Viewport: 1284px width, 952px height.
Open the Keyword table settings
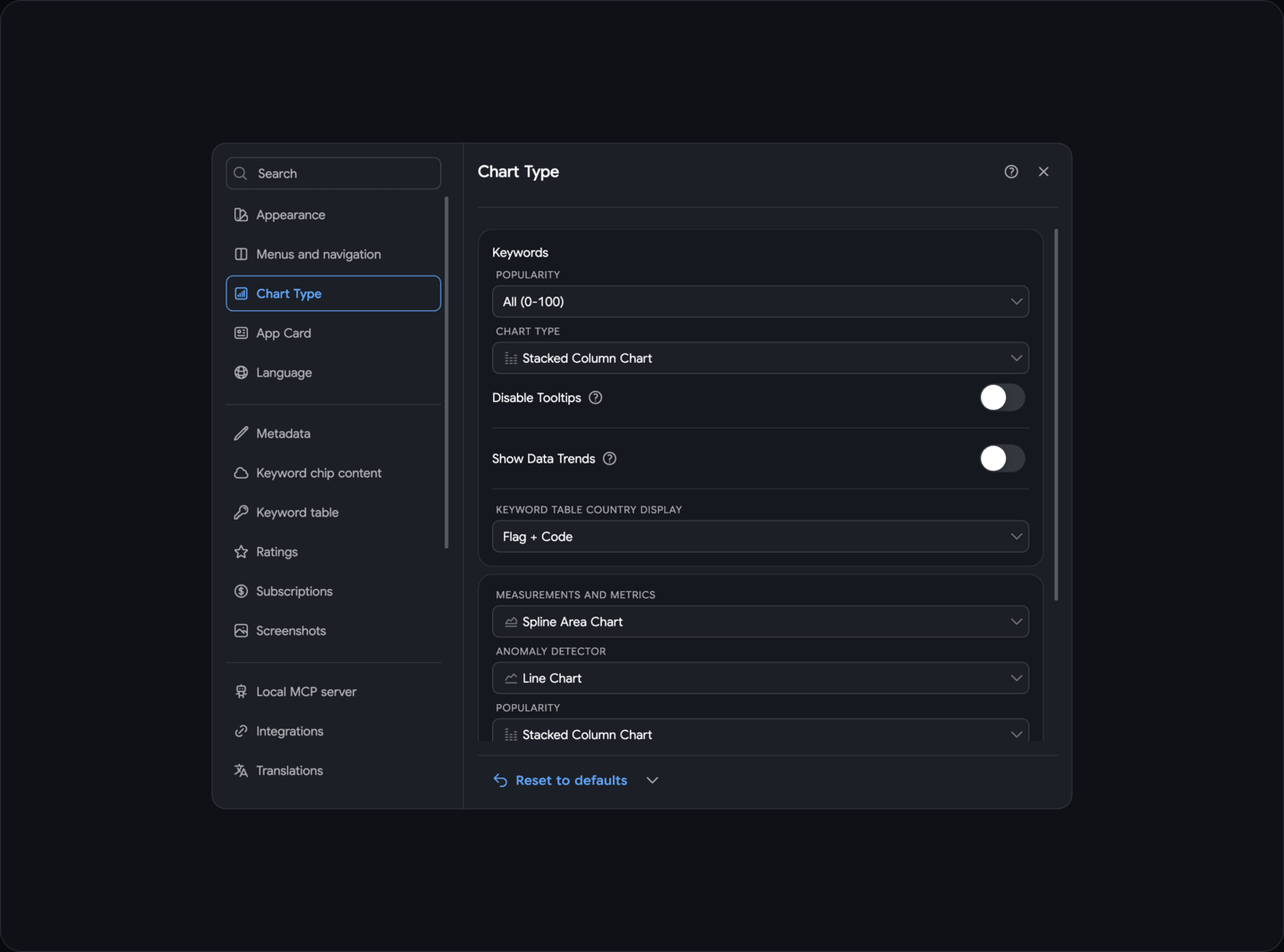tap(333, 513)
